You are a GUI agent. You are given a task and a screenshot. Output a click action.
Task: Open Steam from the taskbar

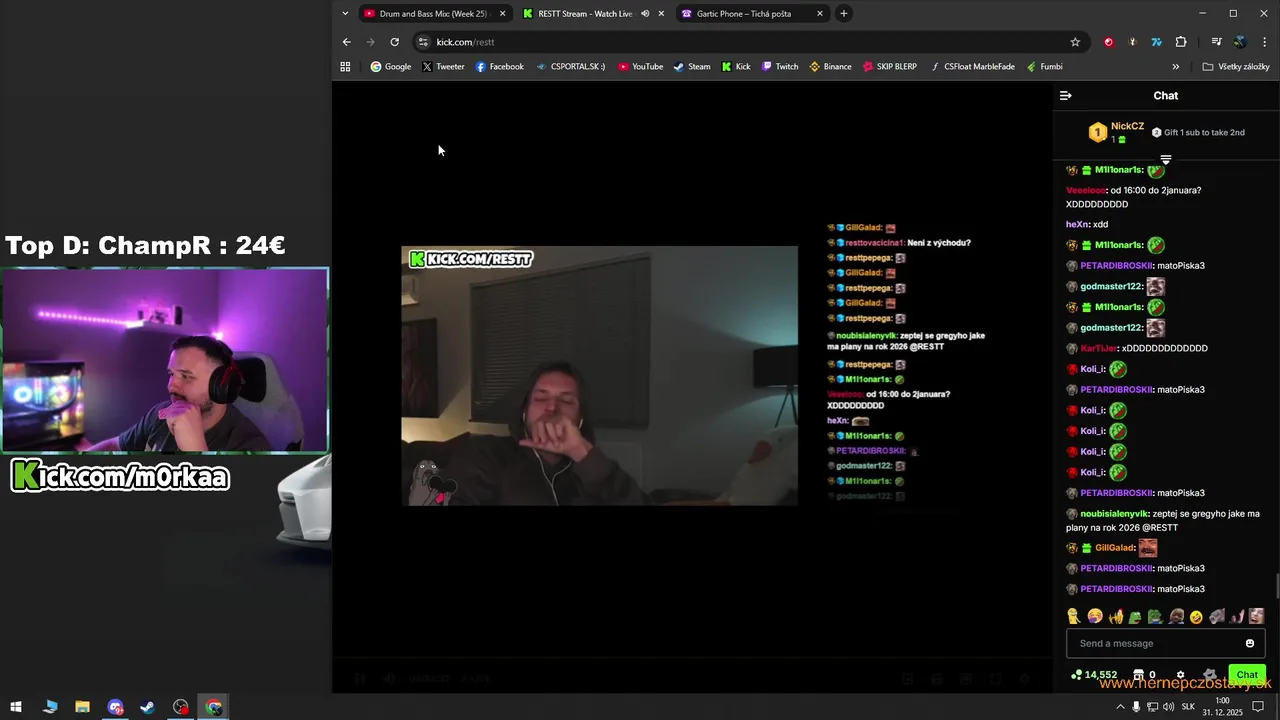pos(147,707)
